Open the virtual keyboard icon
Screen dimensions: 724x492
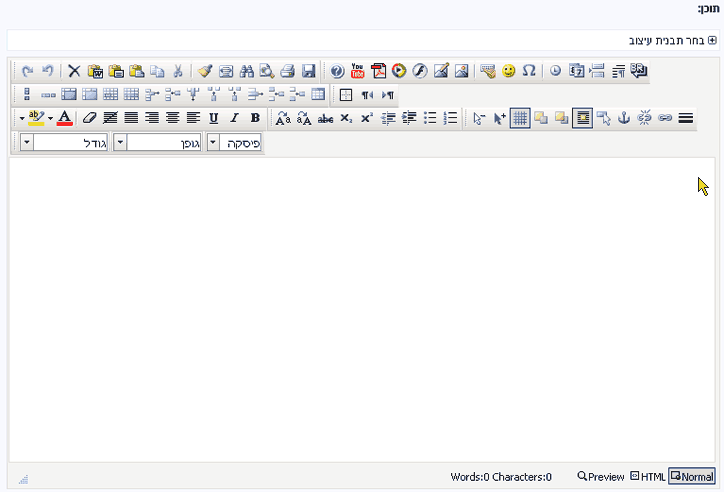(488, 71)
